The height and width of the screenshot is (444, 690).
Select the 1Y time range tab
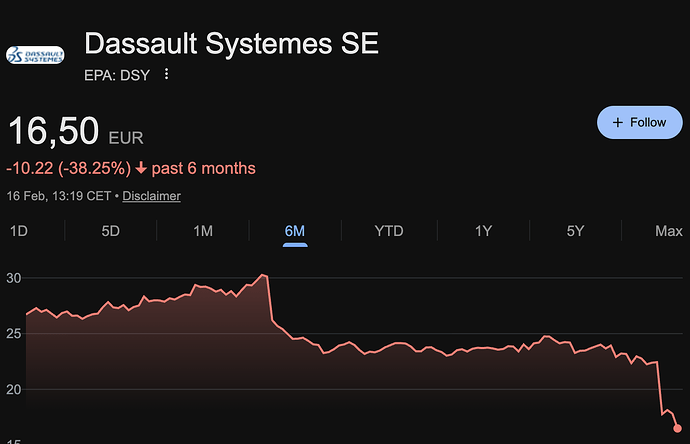tap(483, 231)
